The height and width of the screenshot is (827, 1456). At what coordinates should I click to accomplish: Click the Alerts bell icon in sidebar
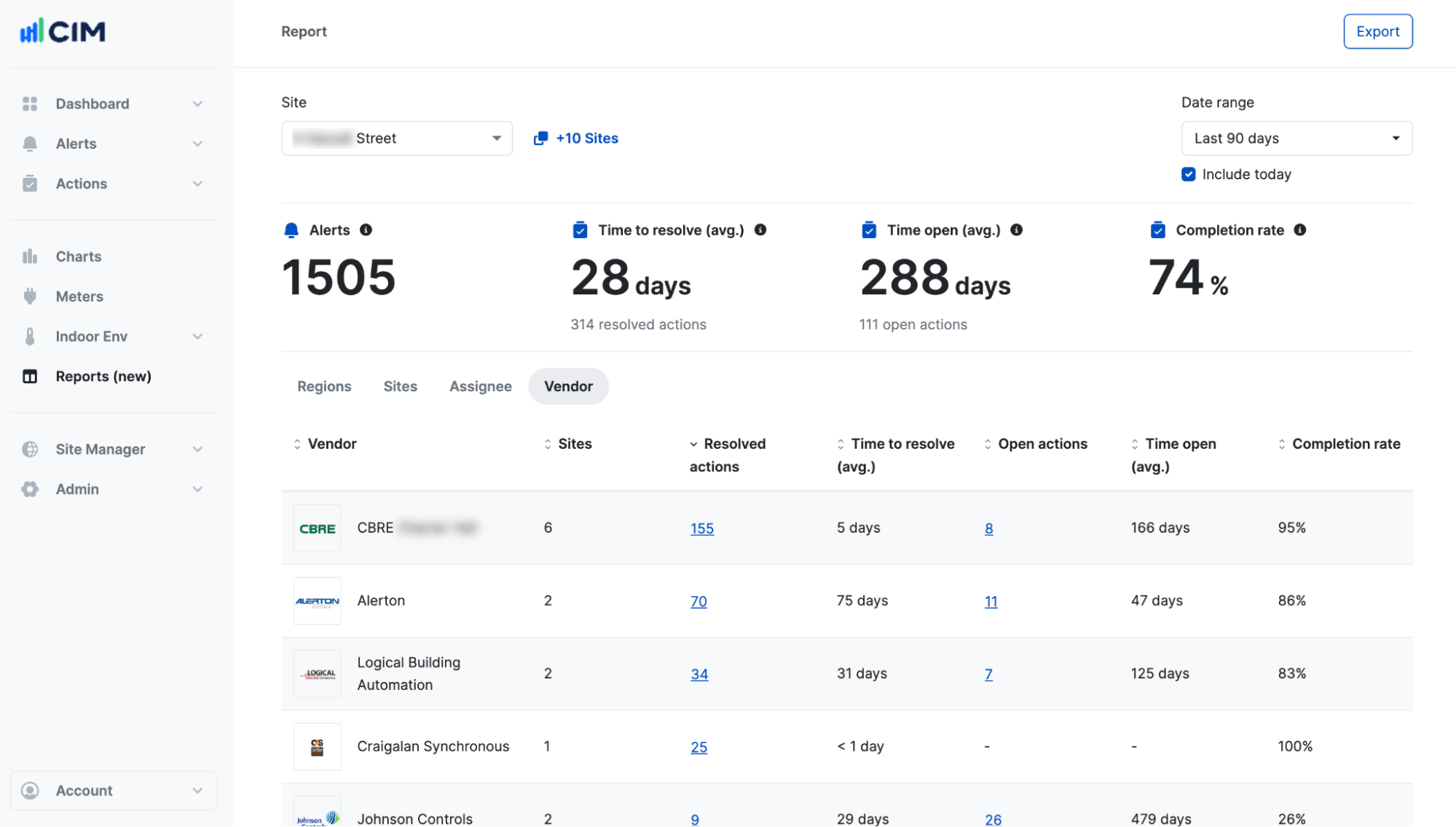[x=30, y=144]
